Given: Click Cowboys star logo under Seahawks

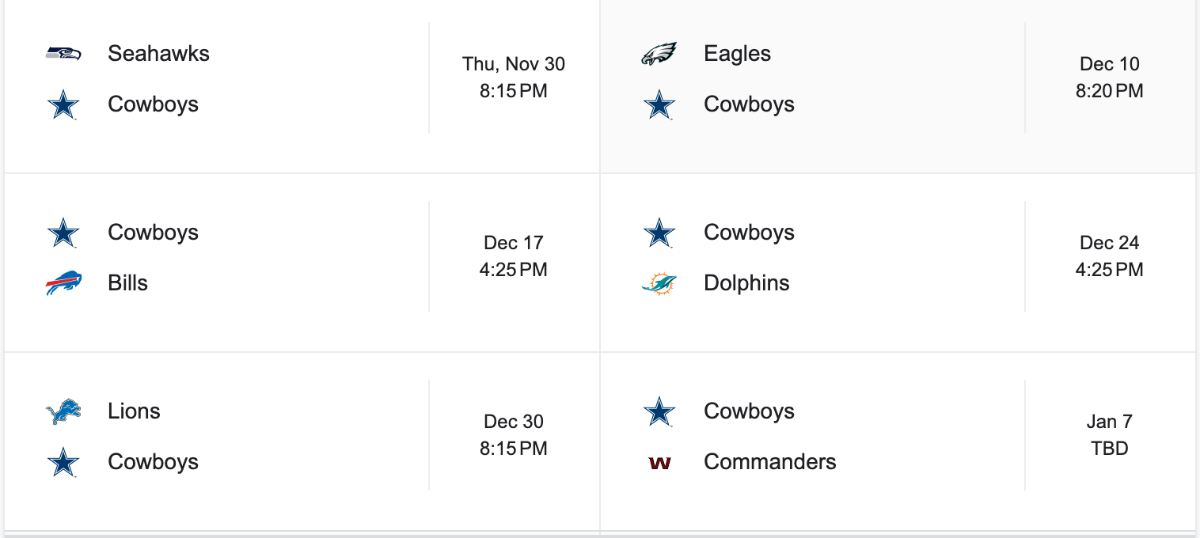Looking at the screenshot, I should click(x=63, y=104).
